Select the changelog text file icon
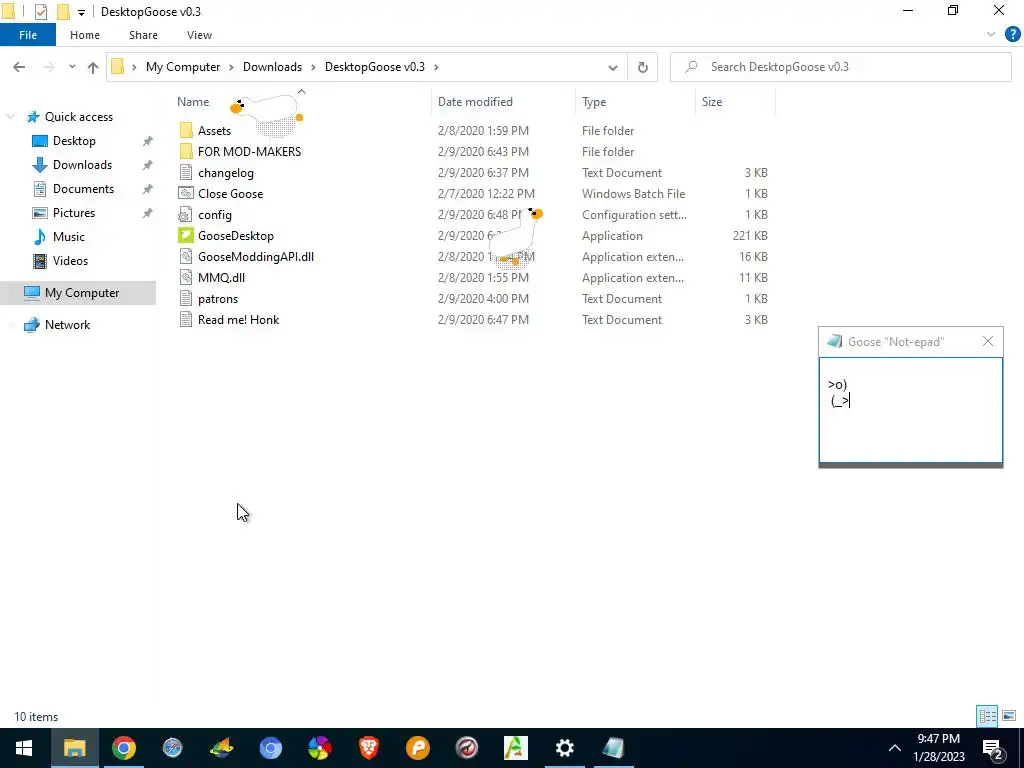The width and height of the screenshot is (1024, 768). click(x=186, y=172)
